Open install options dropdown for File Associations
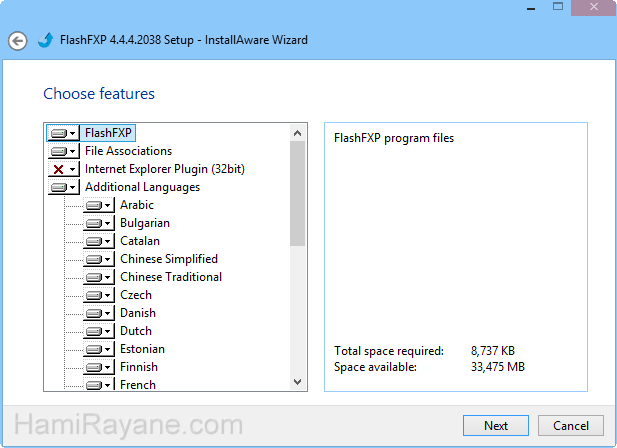 coord(63,151)
